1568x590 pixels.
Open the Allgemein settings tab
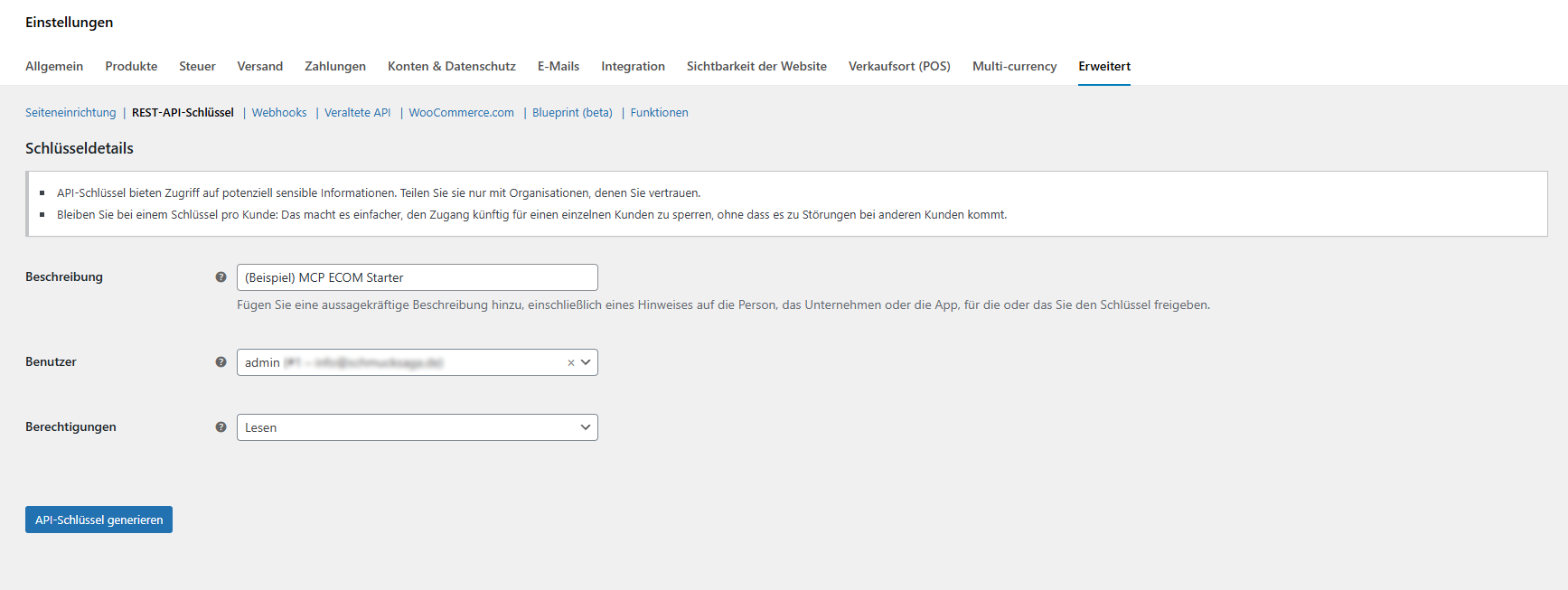tap(54, 66)
